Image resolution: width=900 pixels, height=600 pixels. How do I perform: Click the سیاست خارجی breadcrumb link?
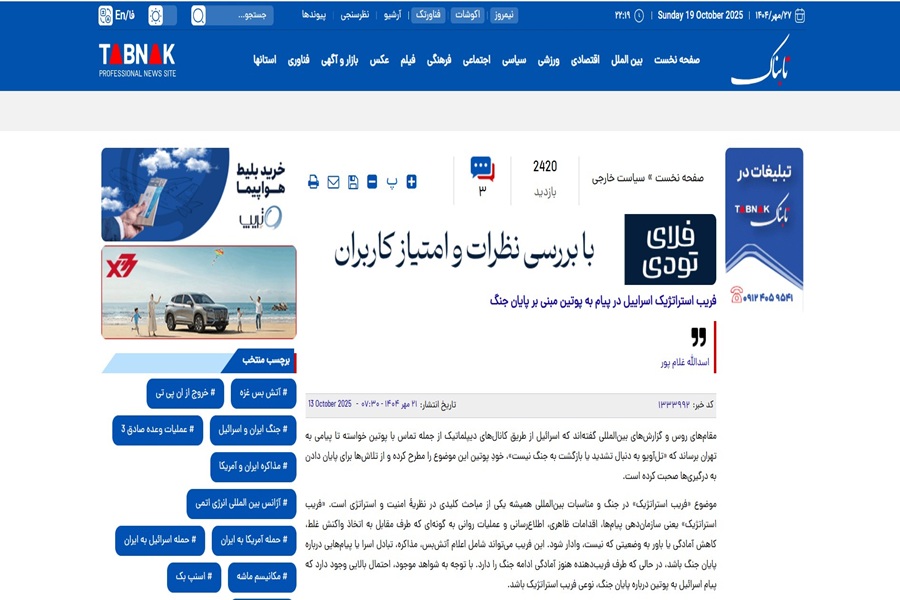(618, 178)
